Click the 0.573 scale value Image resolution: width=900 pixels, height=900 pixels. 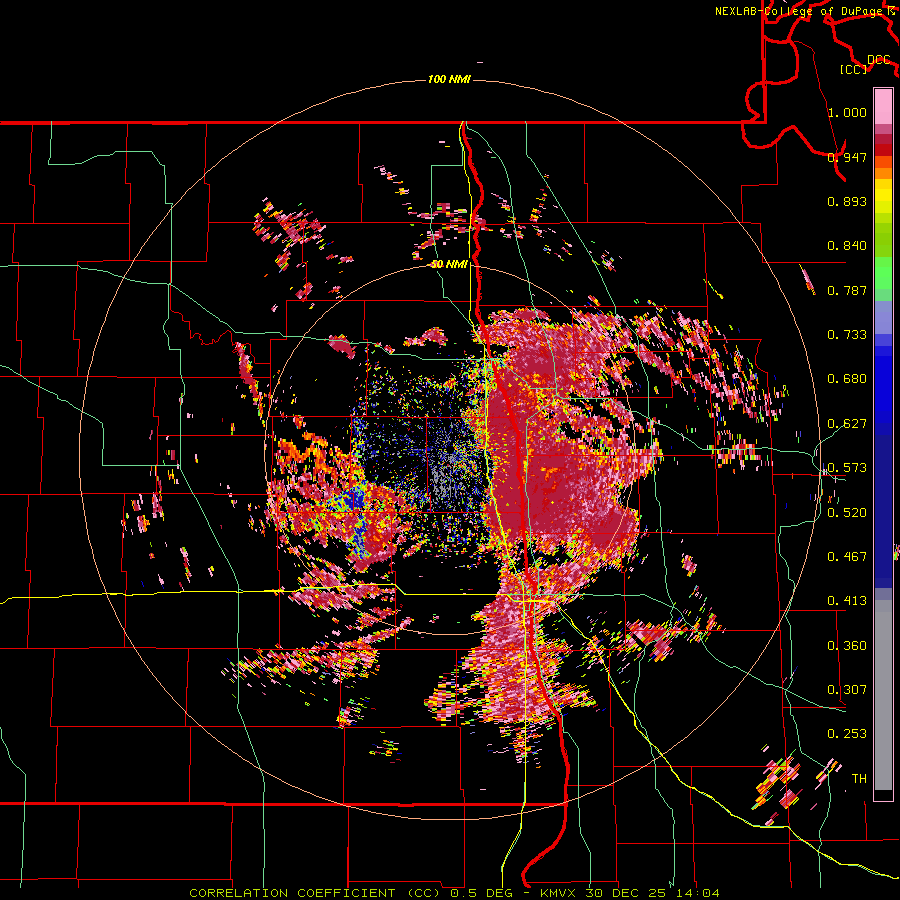(847, 467)
